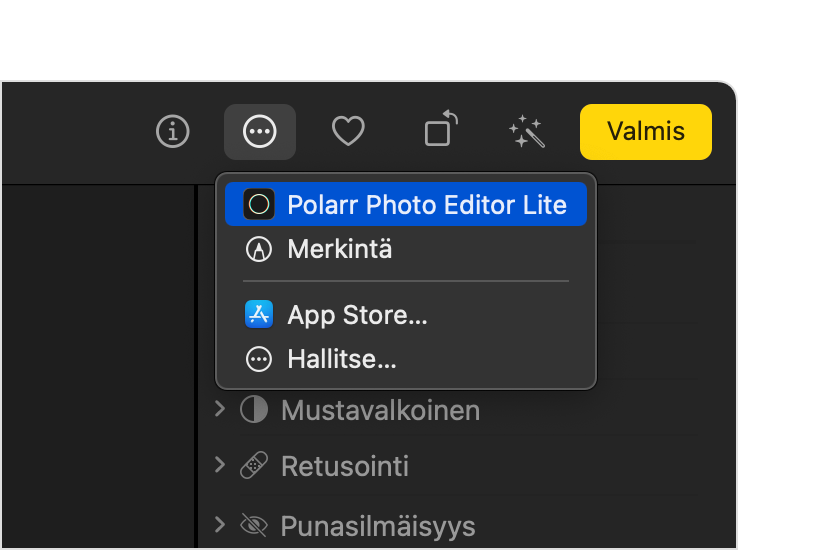The width and height of the screenshot is (820, 550).
Task: Apply auto-enhance with magic wand
Action: (x=527, y=132)
